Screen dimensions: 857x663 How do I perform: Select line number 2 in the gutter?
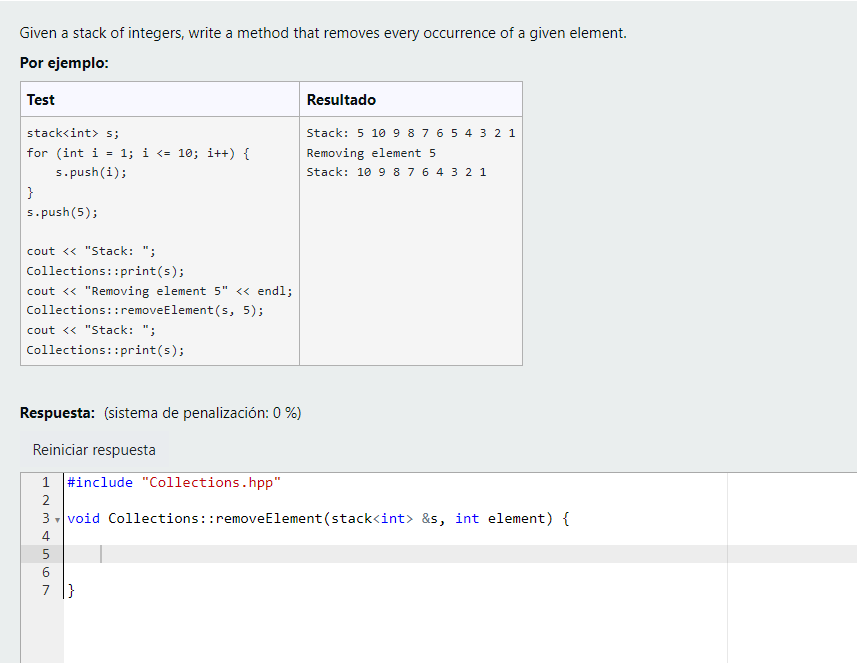[46, 501]
